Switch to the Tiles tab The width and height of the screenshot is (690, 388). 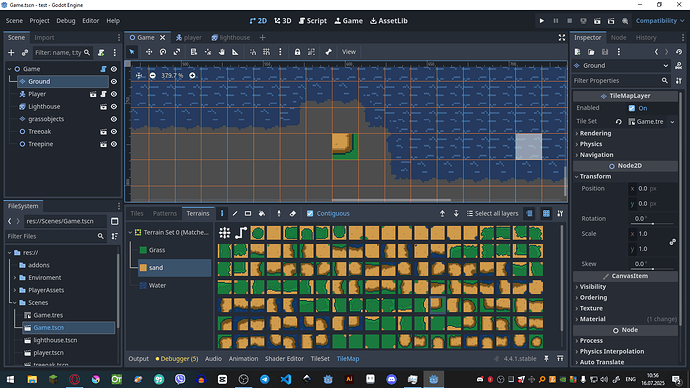coord(137,213)
